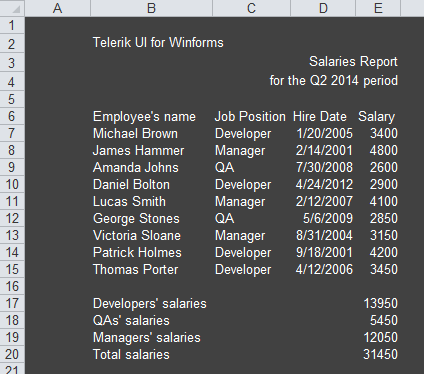Select James Hammer's salary 4800
The height and width of the screenshot is (374, 424).
click(x=383, y=151)
